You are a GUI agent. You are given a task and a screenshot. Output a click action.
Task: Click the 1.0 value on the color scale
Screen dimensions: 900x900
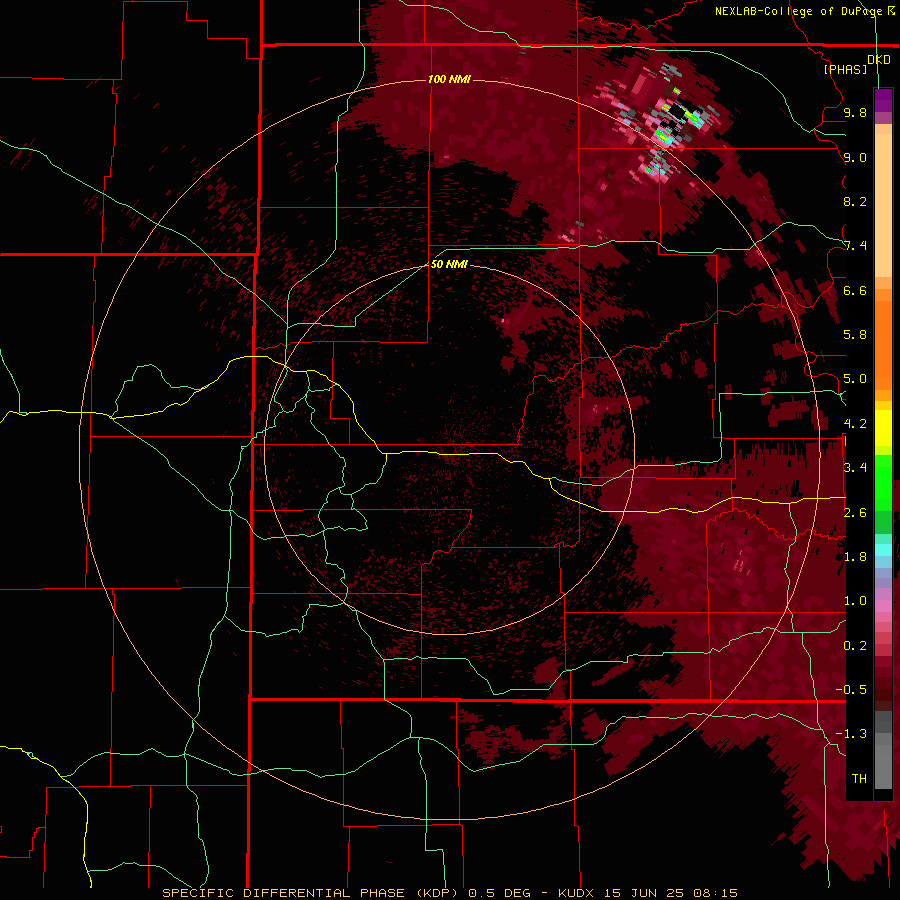click(x=855, y=601)
